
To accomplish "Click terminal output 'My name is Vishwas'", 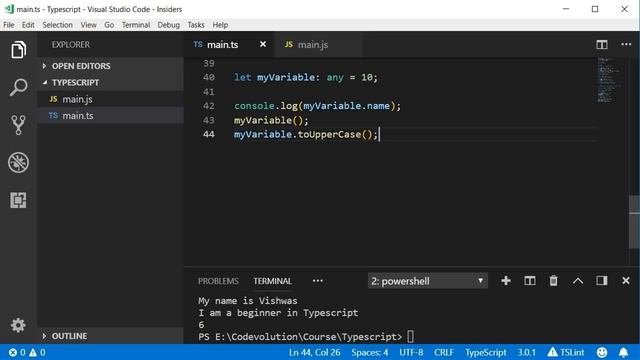I will [x=248, y=301].
